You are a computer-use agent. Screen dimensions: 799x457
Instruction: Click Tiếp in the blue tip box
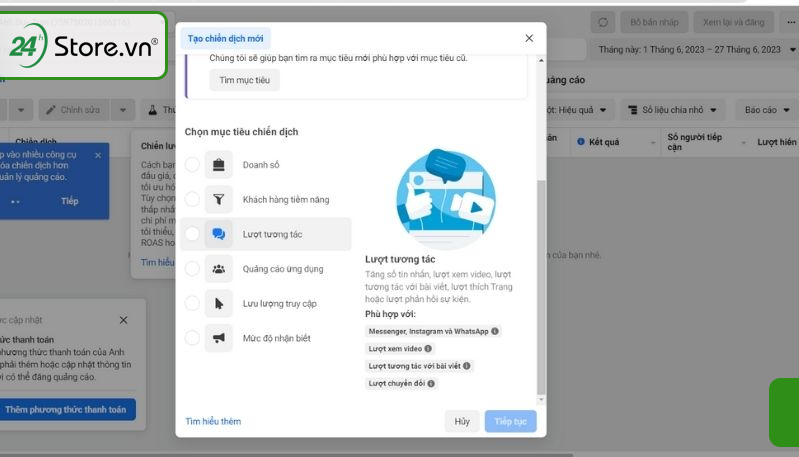pos(70,201)
